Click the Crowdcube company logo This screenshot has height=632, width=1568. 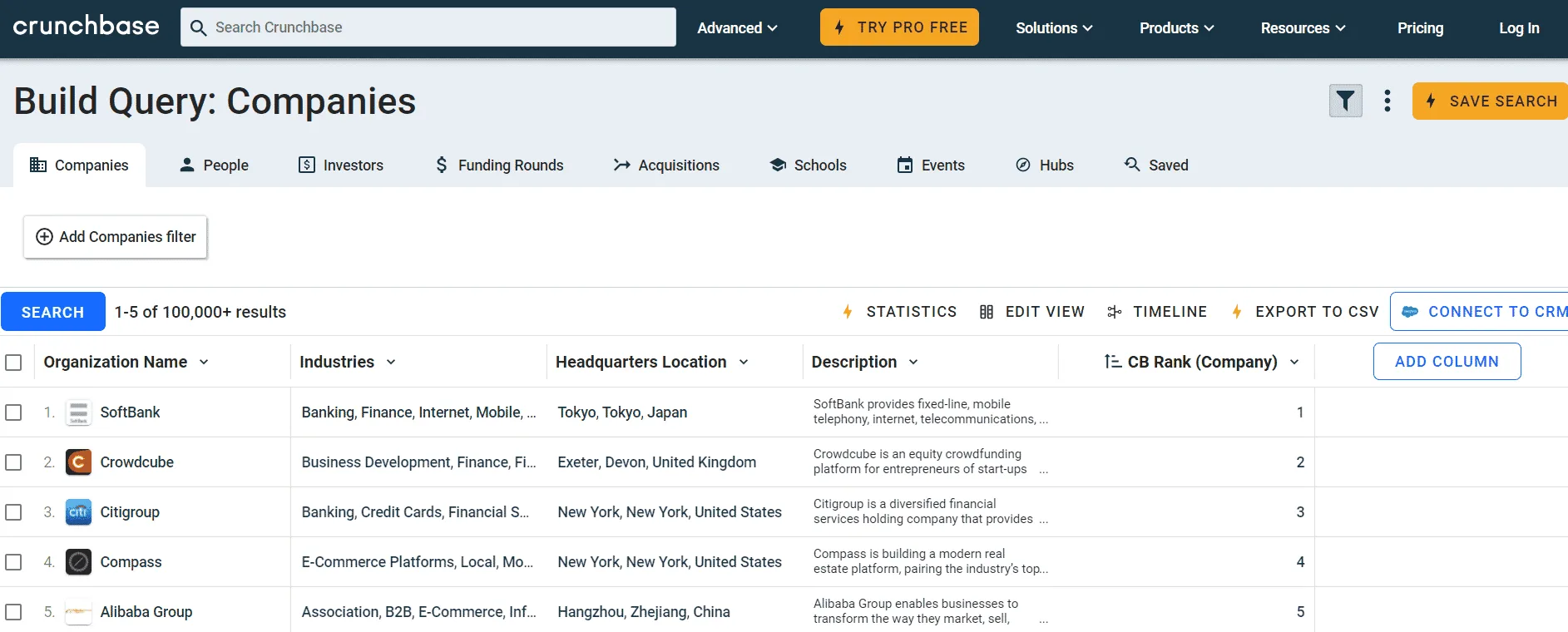78,462
